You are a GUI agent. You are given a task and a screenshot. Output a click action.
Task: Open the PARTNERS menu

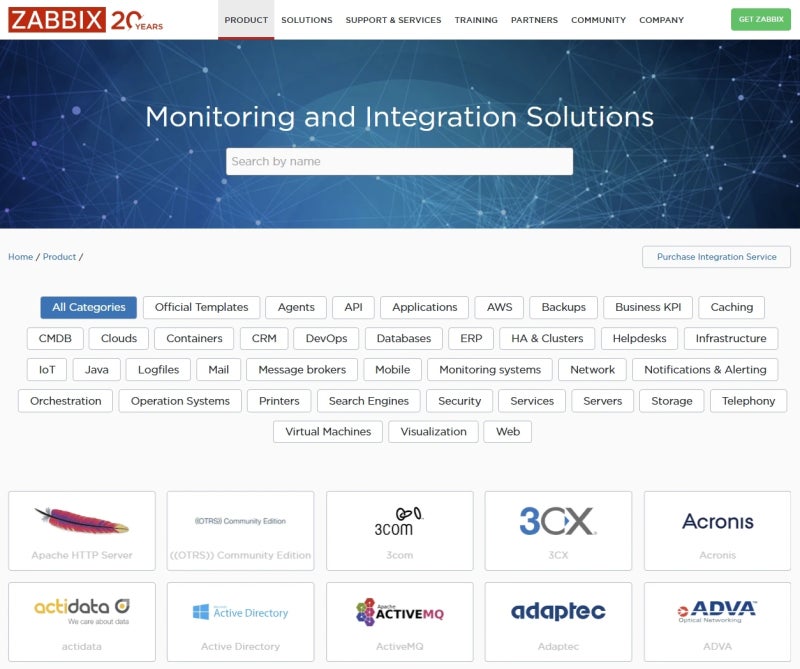point(534,20)
